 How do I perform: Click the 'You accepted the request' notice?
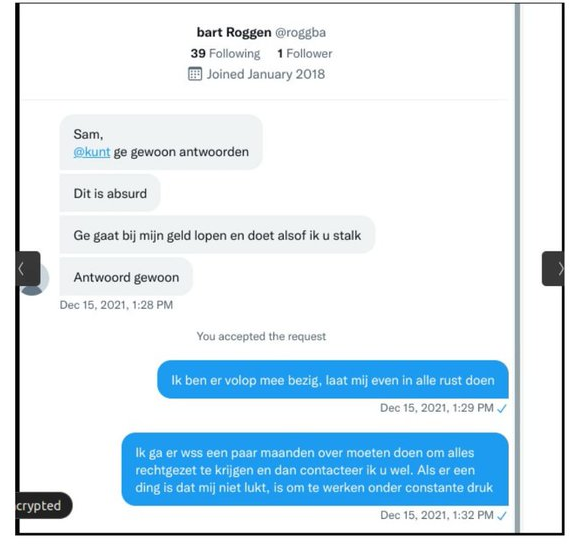click(x=261, y=336)
